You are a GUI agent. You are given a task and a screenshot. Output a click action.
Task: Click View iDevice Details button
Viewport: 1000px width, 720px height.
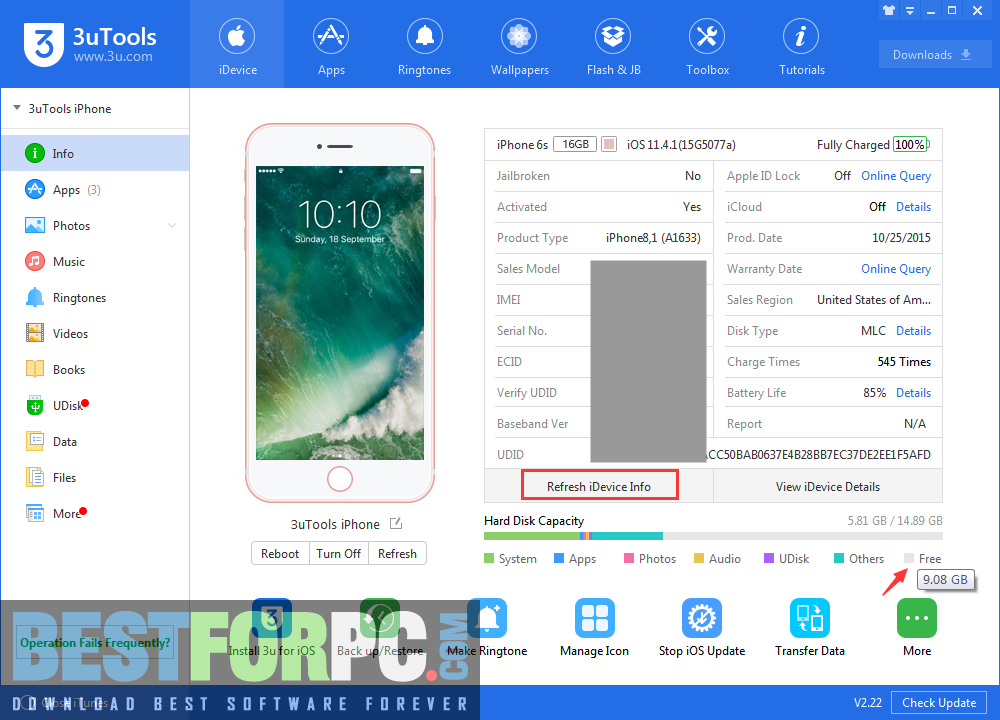click(x=828, y=487)
